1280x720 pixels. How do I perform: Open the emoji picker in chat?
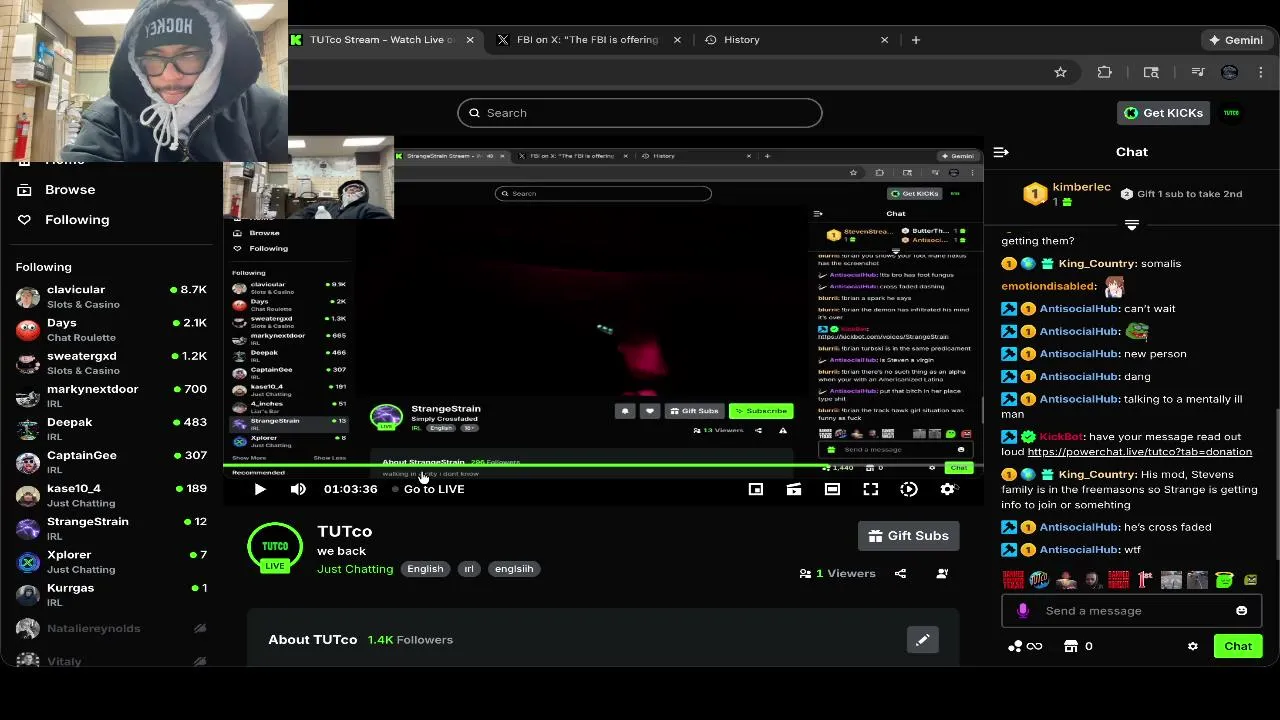coord(1242,611)
